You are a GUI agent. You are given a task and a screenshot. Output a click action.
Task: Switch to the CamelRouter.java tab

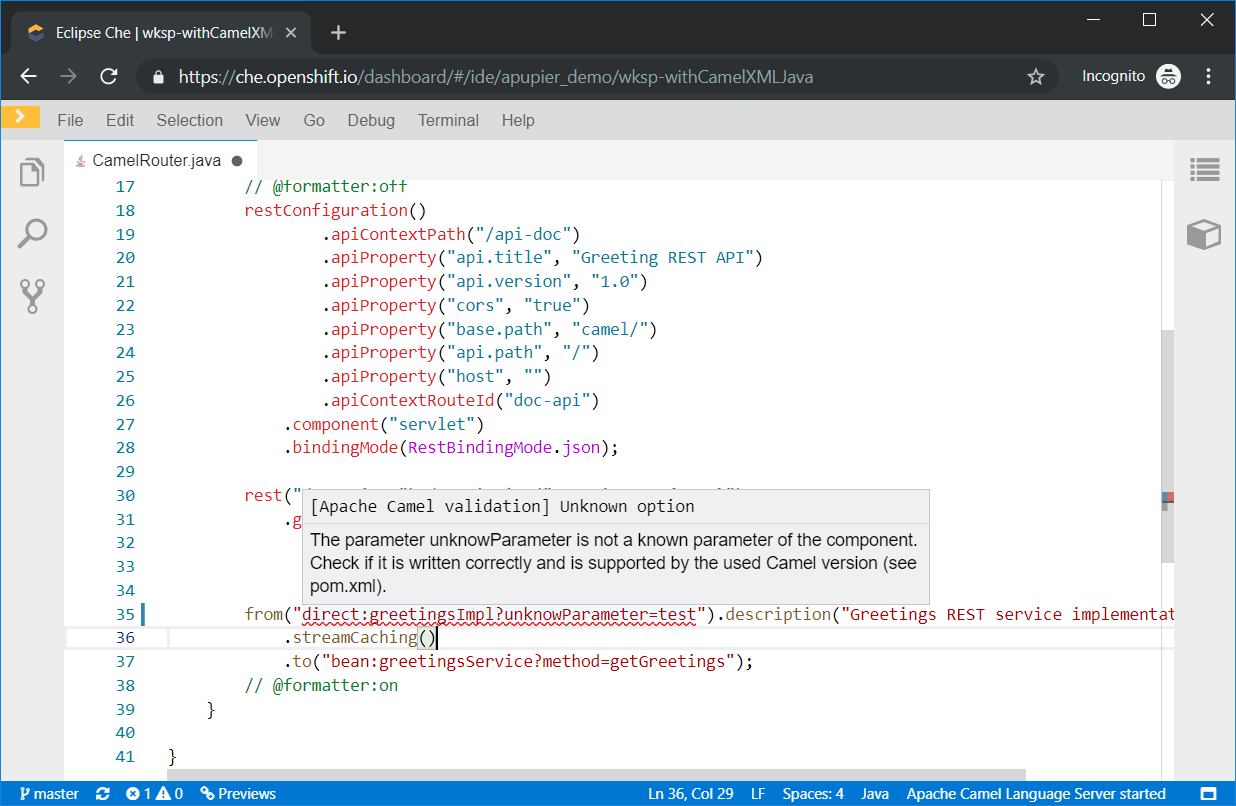pos(156,160)
